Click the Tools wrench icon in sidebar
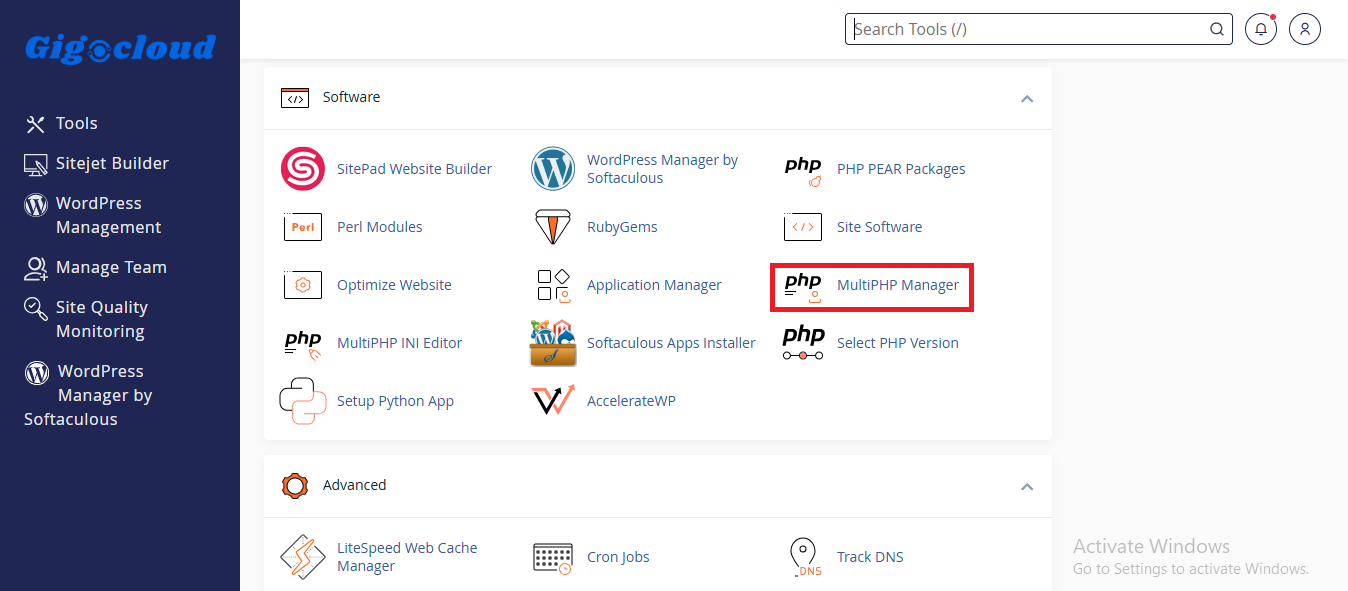The width and height of the screenshot is (1348, 591). pyautogui.click(x=35, y=124)
